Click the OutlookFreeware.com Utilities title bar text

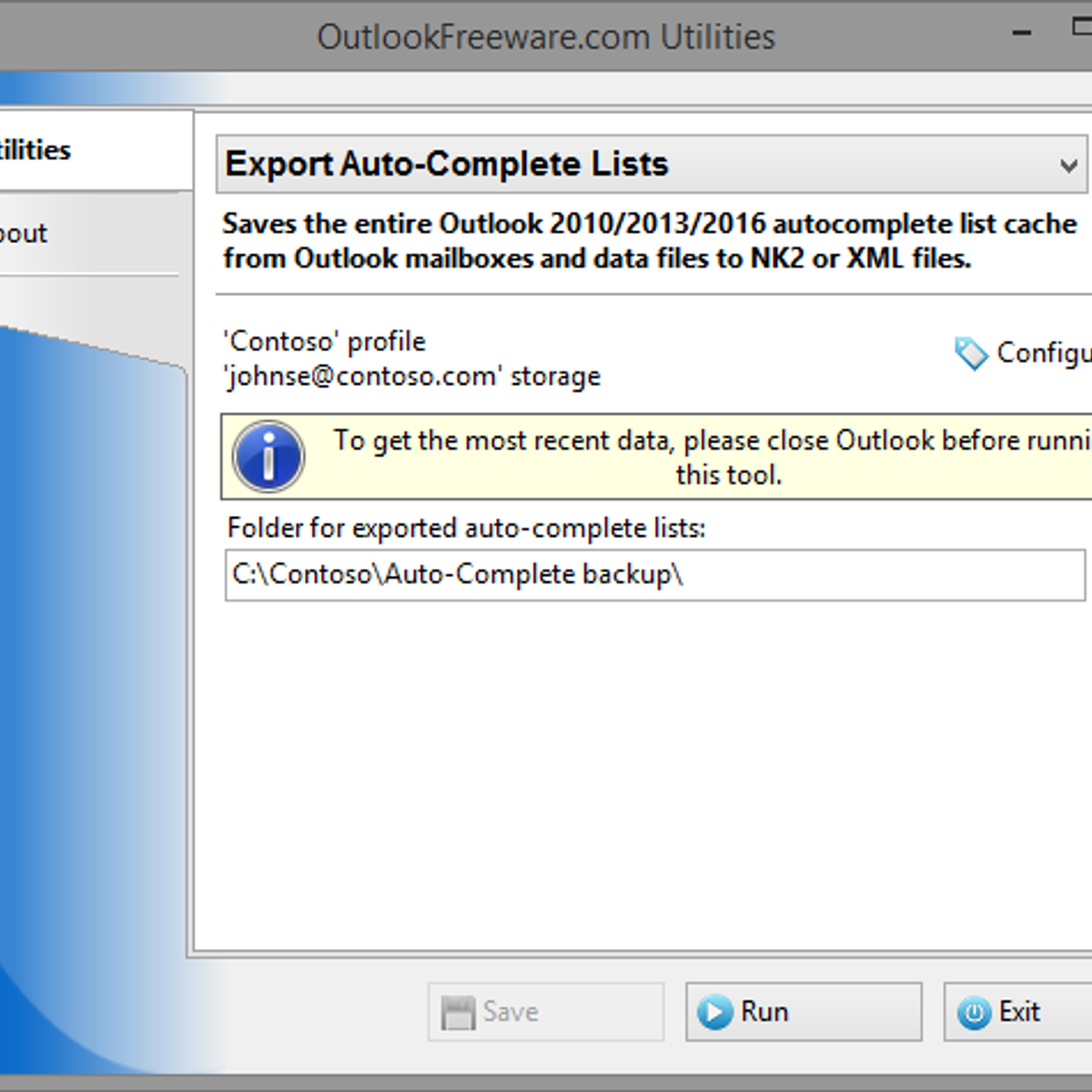click(546, 37)
